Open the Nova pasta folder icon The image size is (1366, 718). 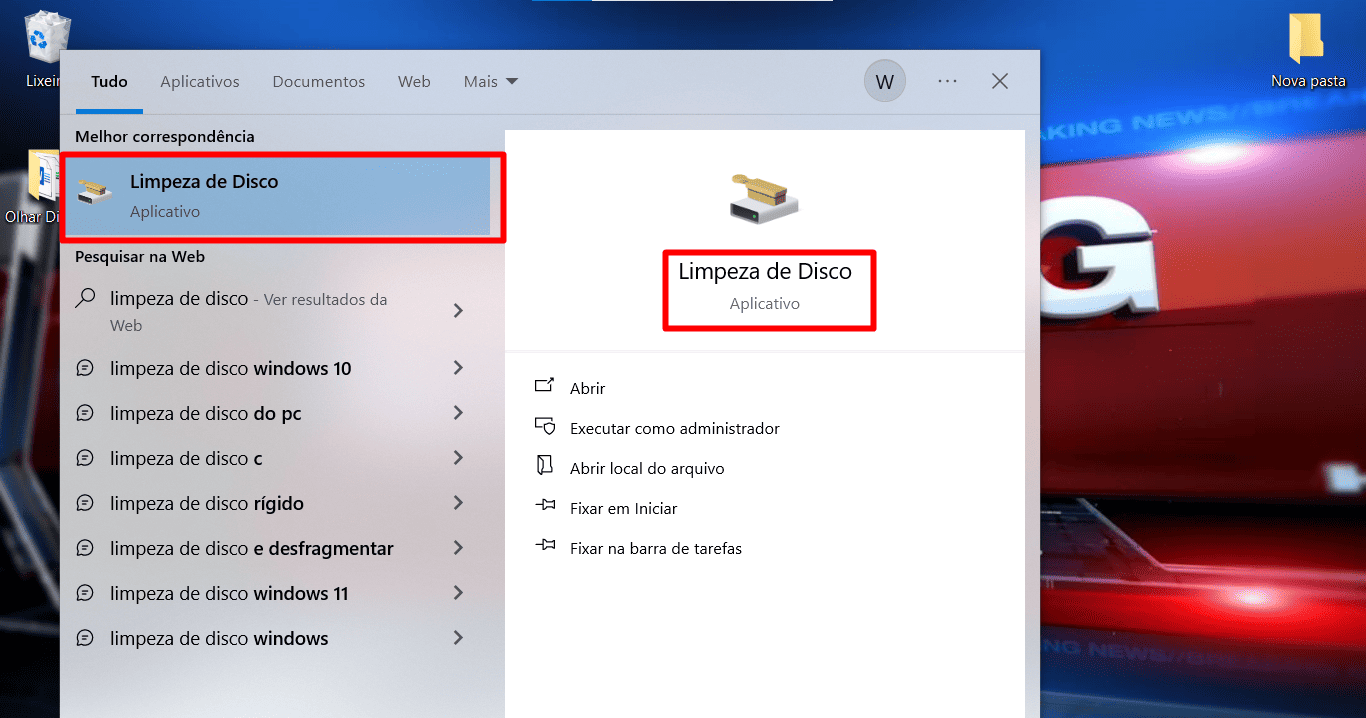coord(1307,40)
